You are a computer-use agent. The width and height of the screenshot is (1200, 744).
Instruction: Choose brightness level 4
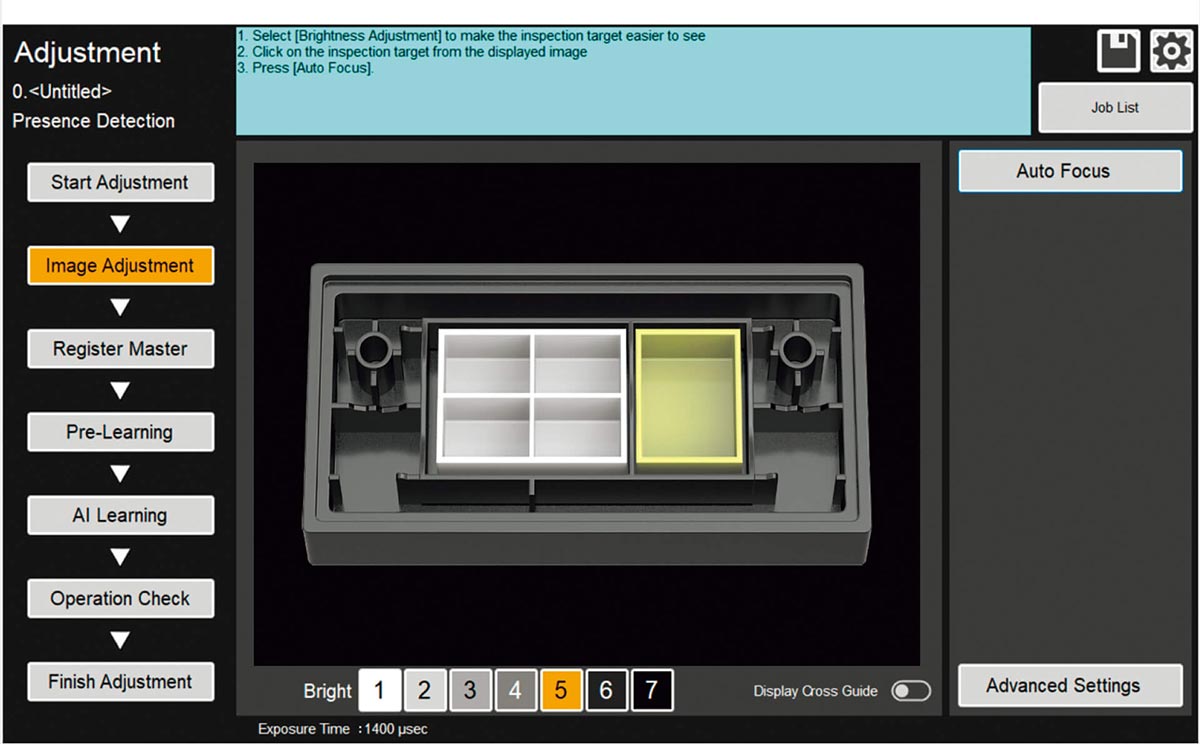point(515,691)
